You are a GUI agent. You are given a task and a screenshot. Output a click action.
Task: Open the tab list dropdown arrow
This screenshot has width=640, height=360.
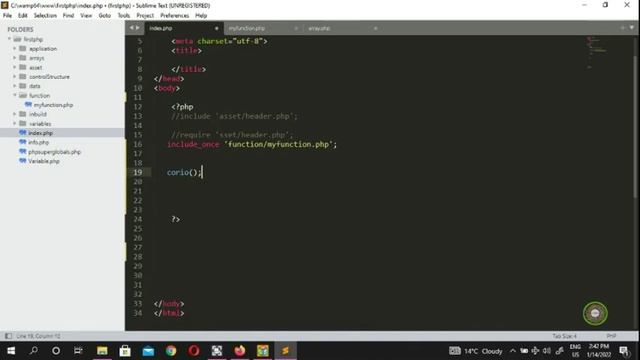(631, 28)
